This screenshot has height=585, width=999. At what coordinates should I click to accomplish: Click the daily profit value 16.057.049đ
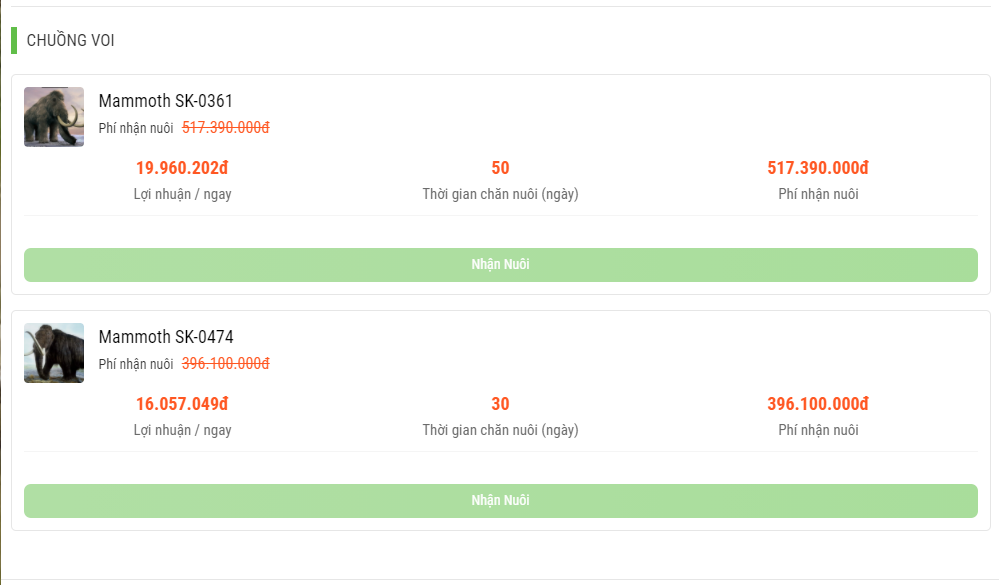pyautogui.click(x=182, y=404)
